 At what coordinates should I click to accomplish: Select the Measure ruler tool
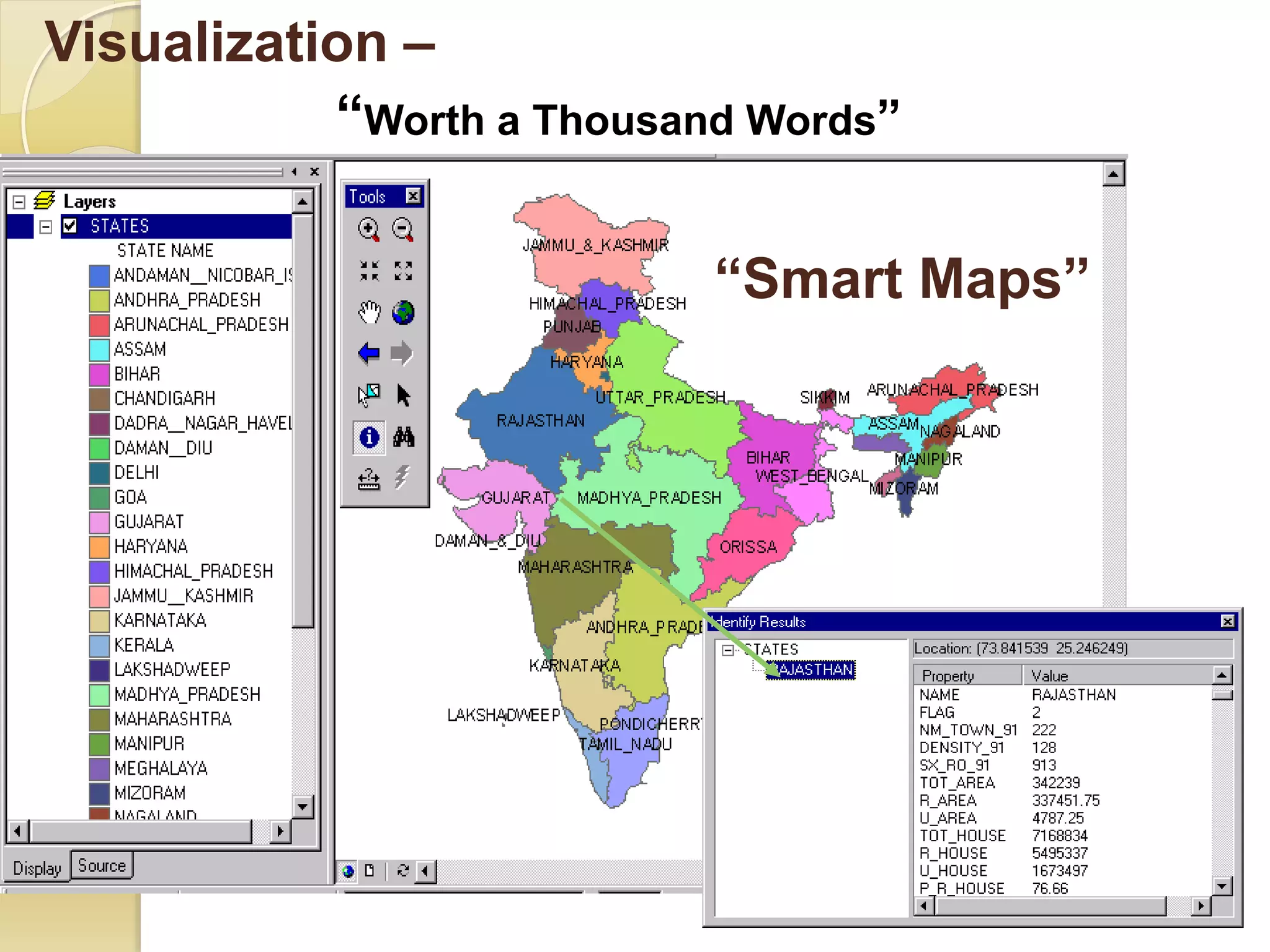pyautogui.click(x=369, y=479)
